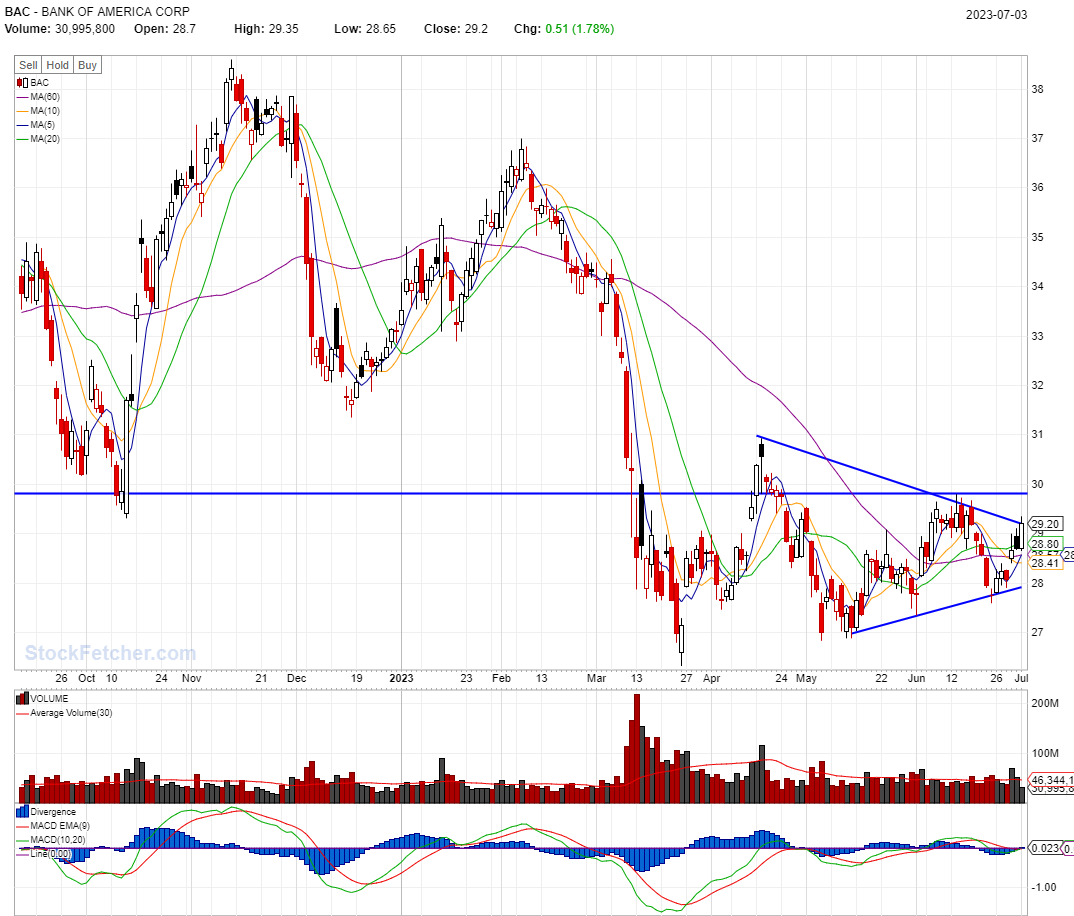Click the chart title BAC - BANK OF AMERICA CORP
The image size is (1074, 916).
97,12
